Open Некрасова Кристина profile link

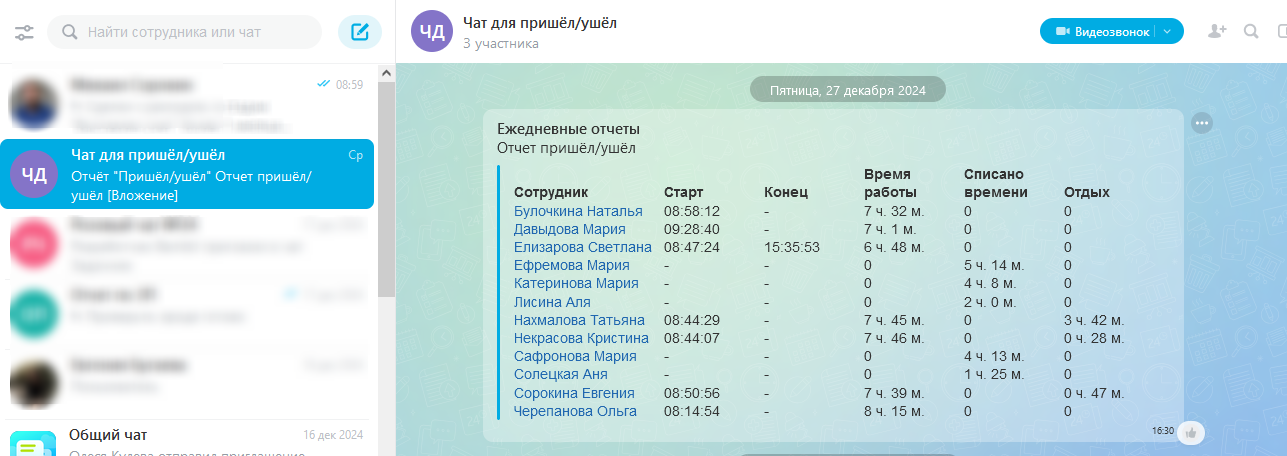click(x=581, y=338)
